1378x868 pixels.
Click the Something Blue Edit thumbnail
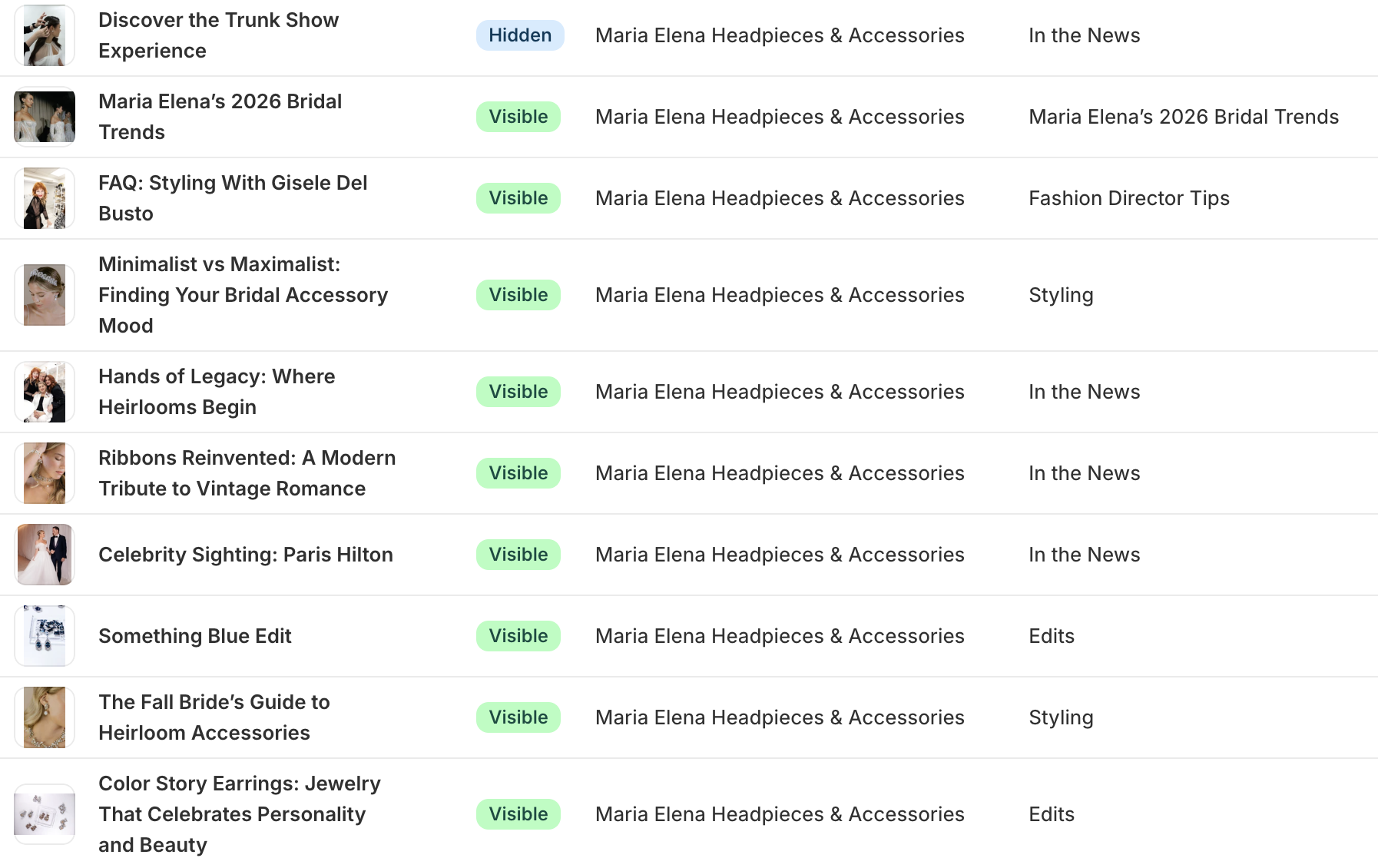click(x=45, y=636)
